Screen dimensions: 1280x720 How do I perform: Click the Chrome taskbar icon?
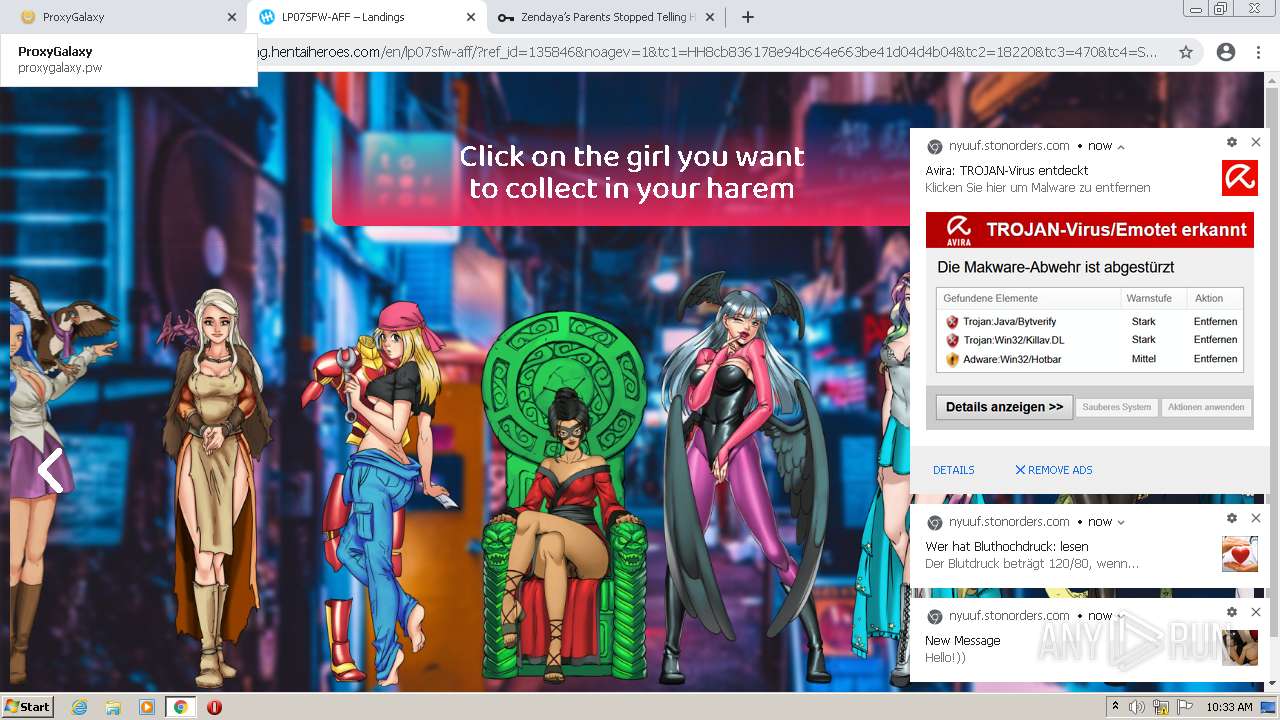point(180,707)
